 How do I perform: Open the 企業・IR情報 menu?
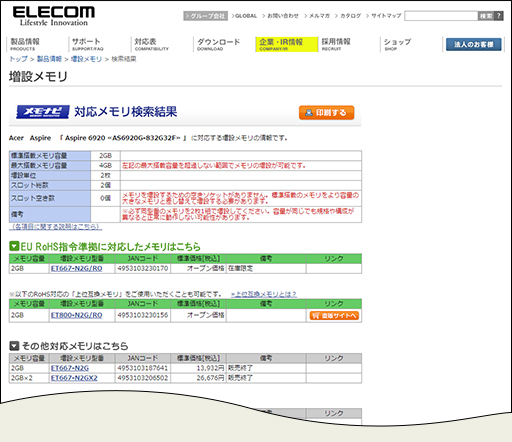pyautogui.click(x=287, y=44)
